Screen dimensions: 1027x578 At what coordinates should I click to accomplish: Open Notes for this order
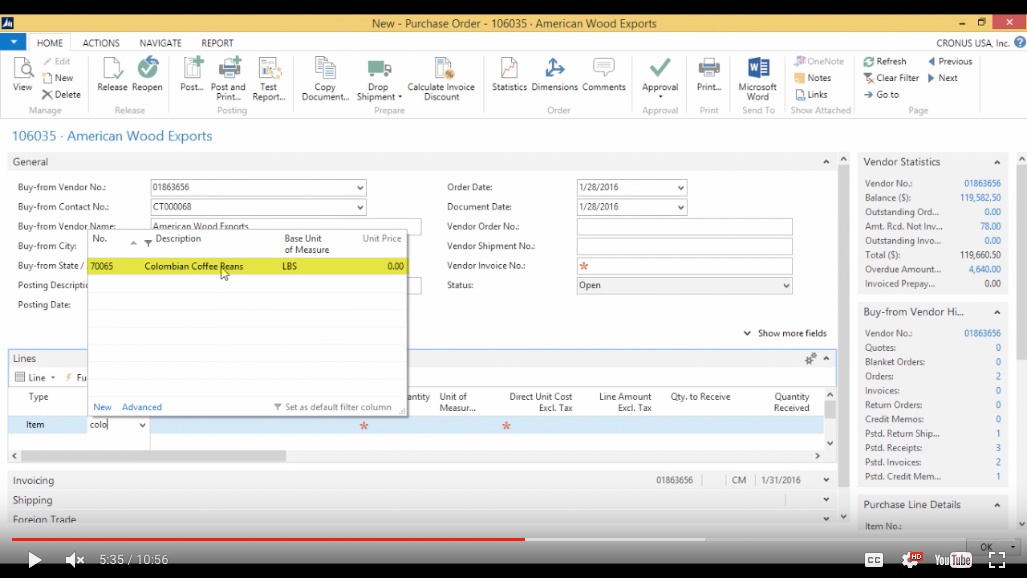(x=813, y=77)
